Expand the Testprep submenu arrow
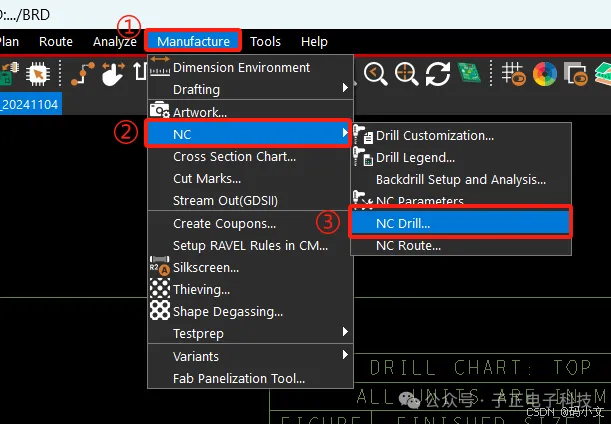Screen dimensions: 611x424 [345, 332]
